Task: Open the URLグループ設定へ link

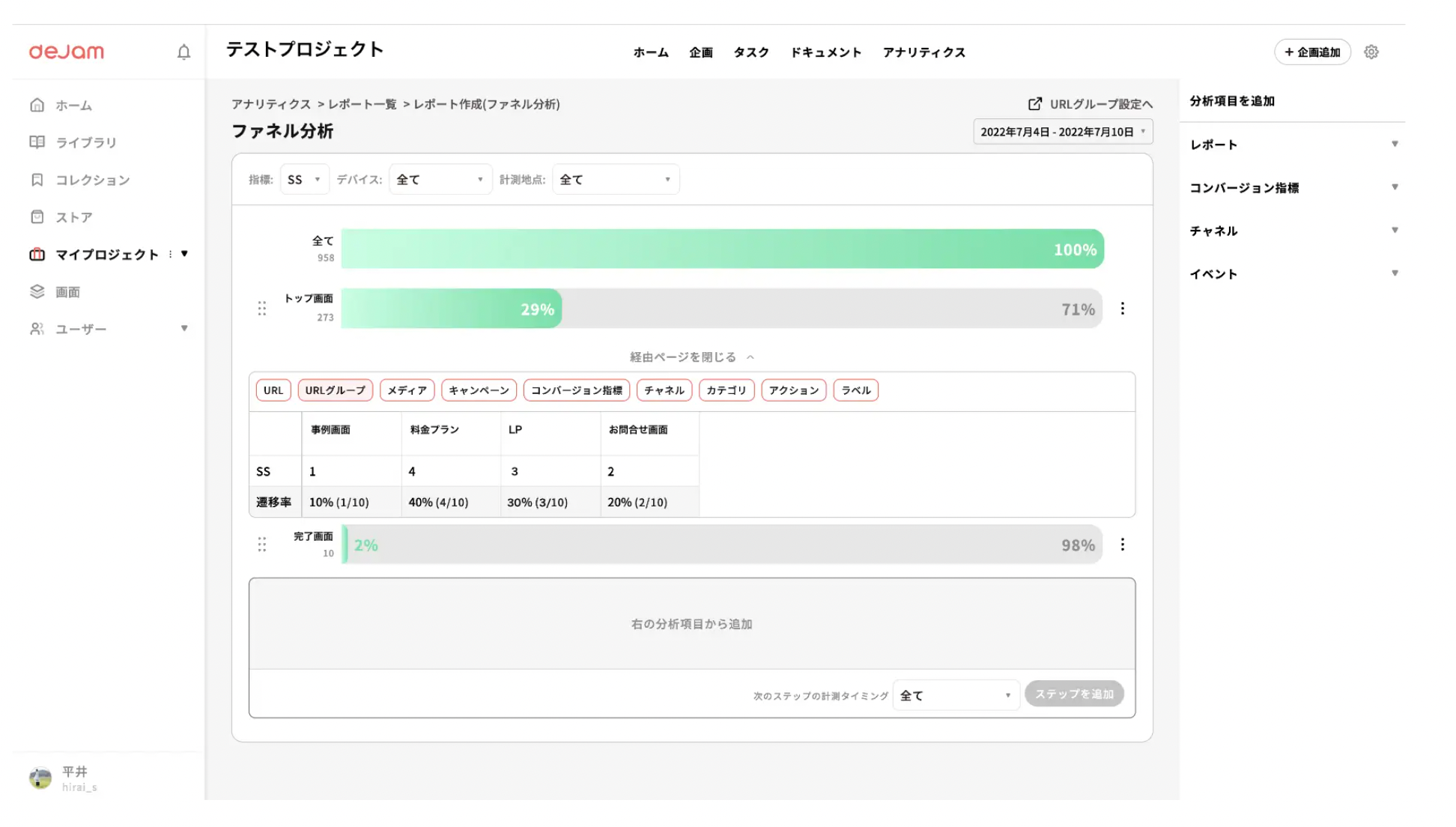Action: pyautogui.click(x=1091, y=104)
